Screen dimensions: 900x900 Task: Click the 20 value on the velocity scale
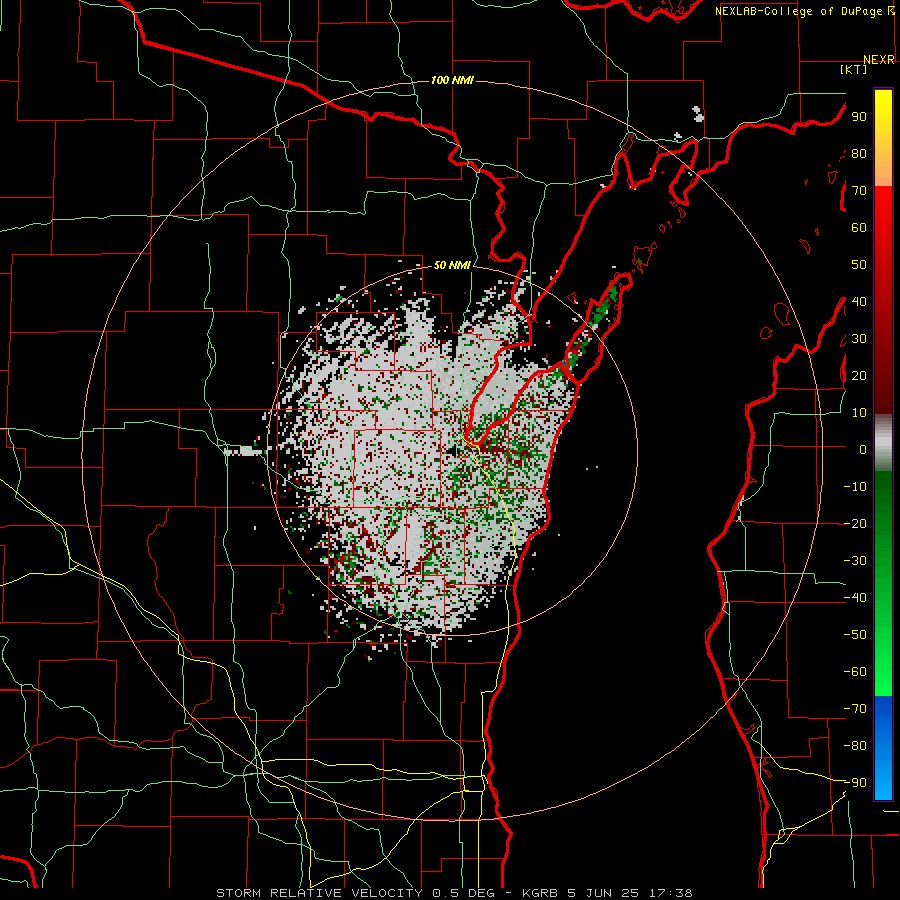pos(859,375)
